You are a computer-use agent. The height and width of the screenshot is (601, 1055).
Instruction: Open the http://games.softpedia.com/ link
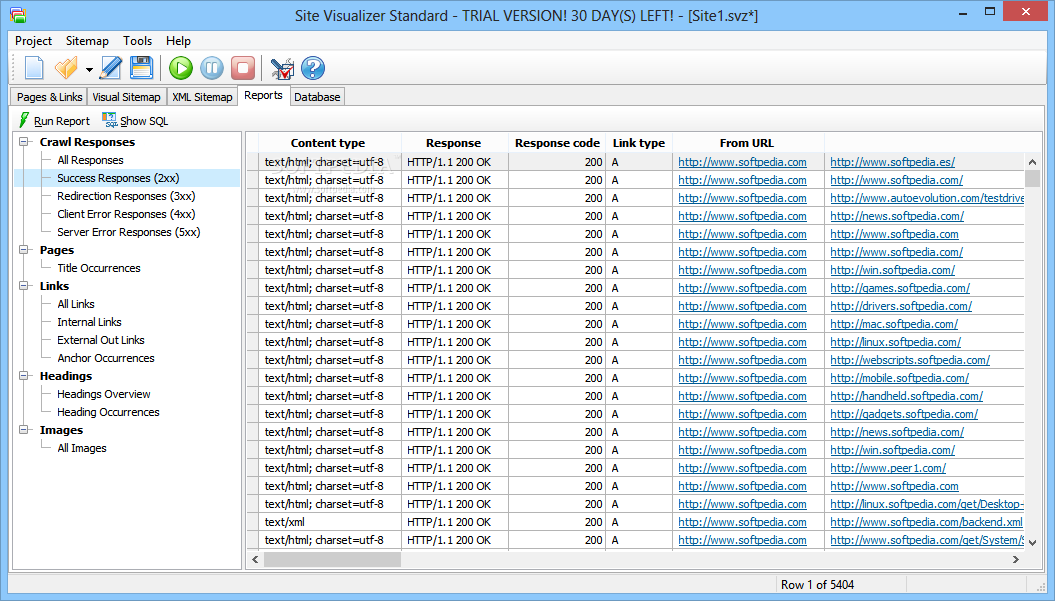pyautogui.click(x=900, y=288)
